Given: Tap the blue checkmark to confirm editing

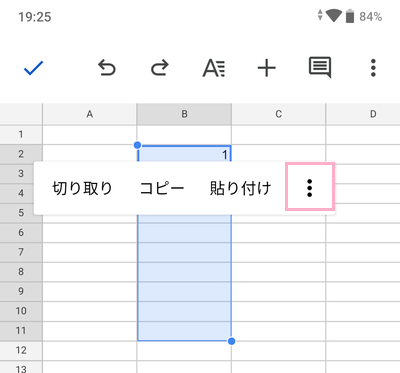Looking at the screenshot, I should tap(33, 68).
